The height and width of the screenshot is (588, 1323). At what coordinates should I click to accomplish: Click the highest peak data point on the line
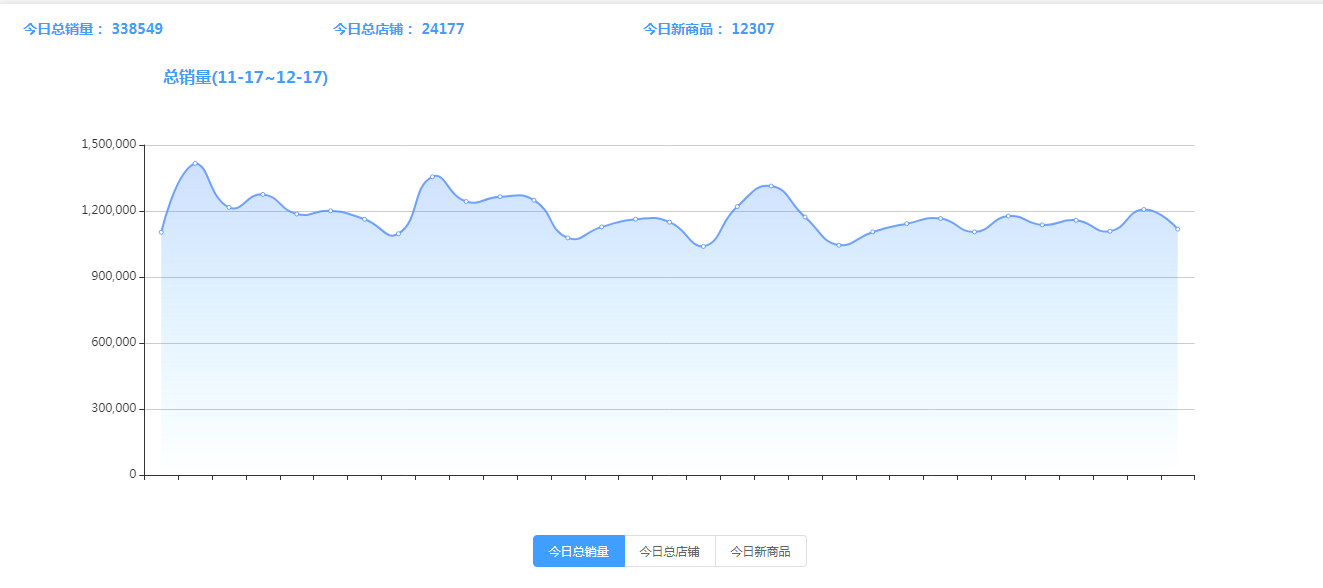coord(195,163)
